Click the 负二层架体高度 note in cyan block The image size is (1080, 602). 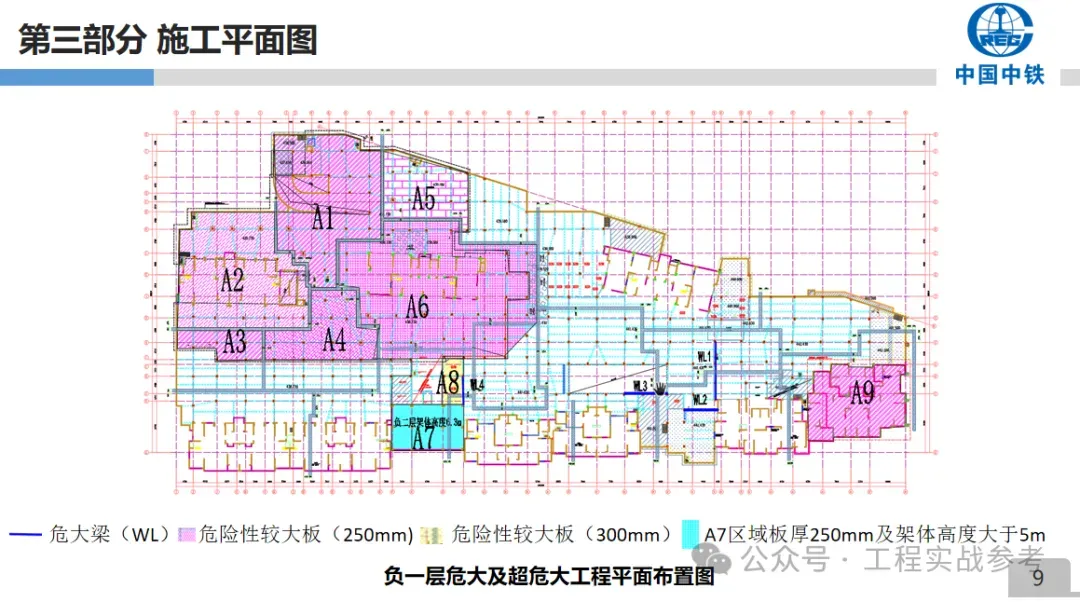coord(427,422)
